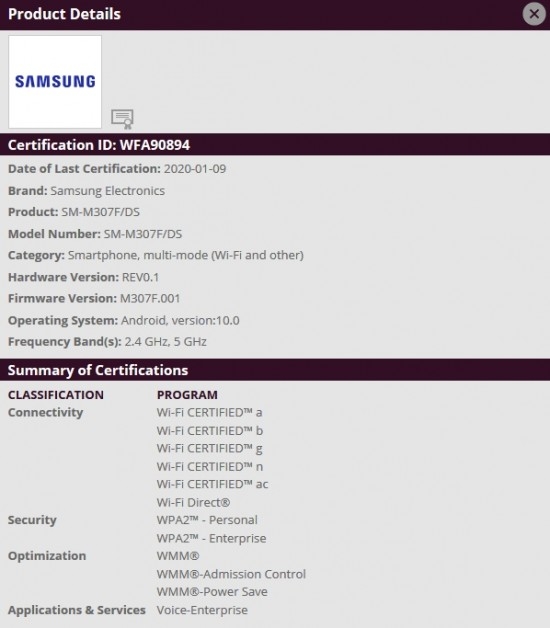Click the Voice-Enterprise program entry

click(202, 610)
